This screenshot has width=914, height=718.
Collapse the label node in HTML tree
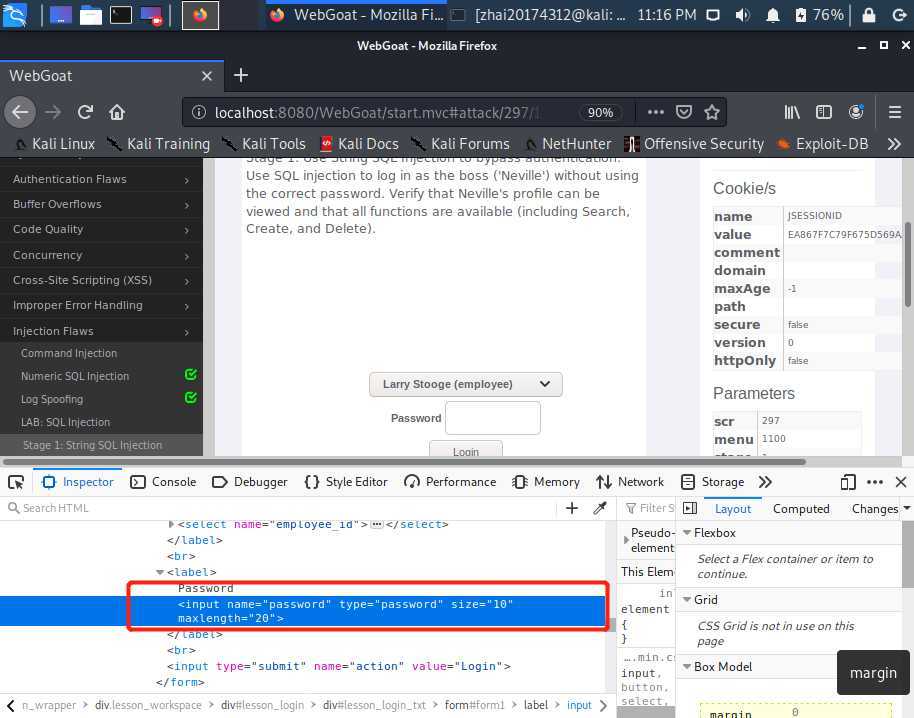(160, 572)
